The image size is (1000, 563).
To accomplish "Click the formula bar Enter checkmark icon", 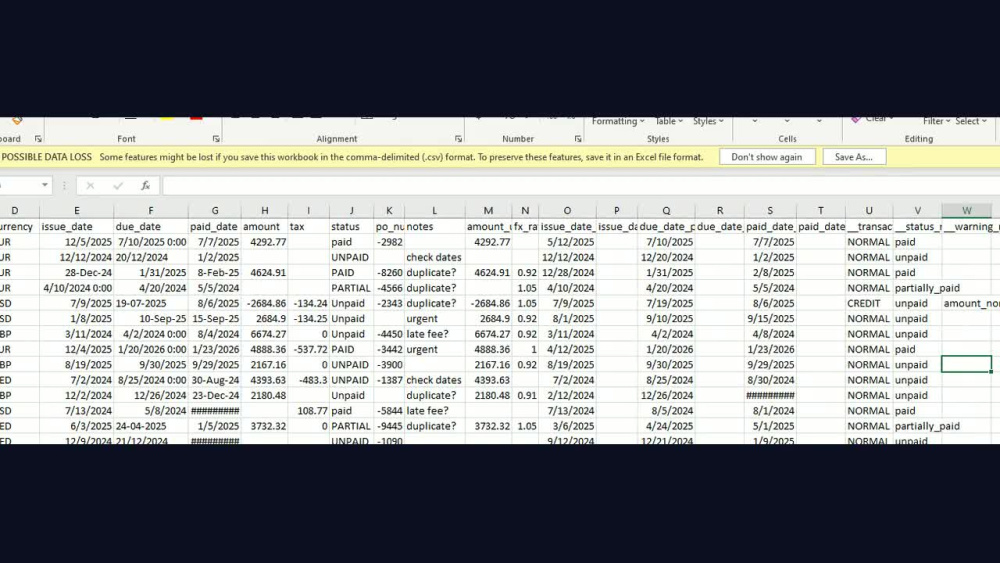I will (118, 186).
